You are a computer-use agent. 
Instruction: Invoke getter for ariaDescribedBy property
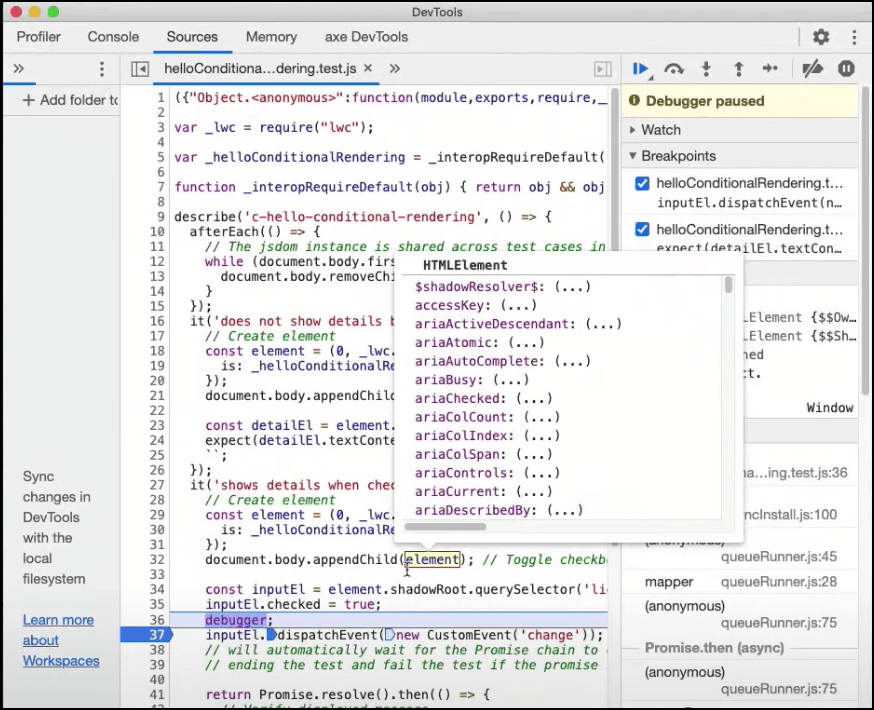(565, 510)
